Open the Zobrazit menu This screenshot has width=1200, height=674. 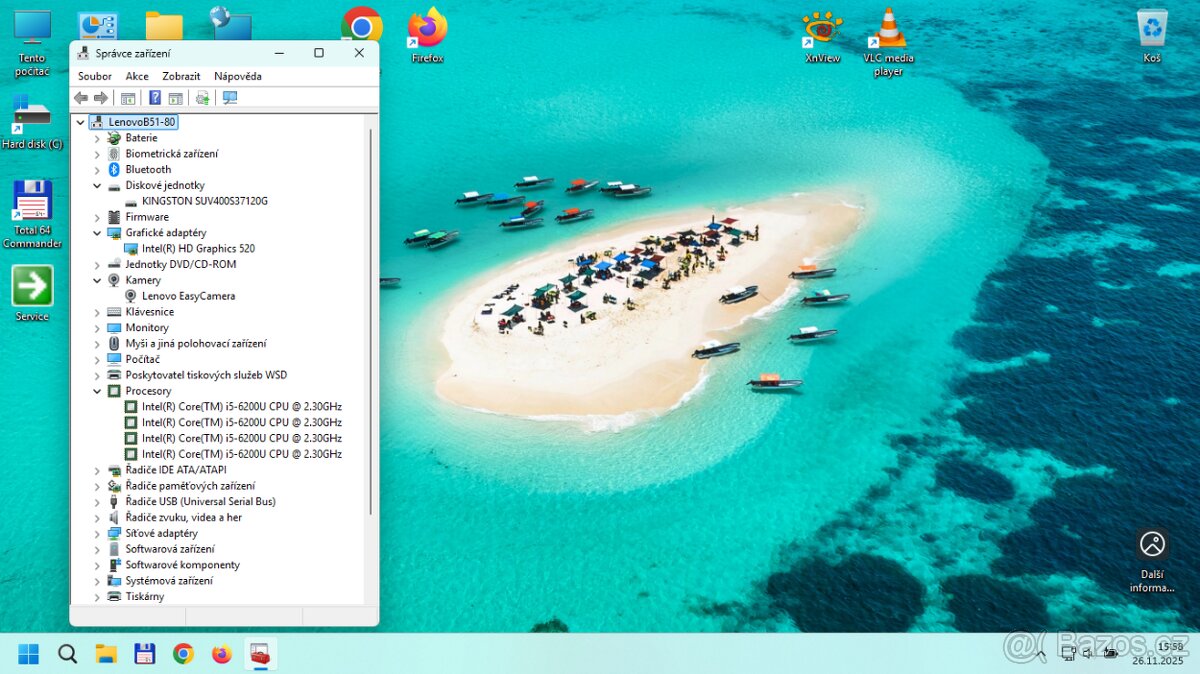181,75
